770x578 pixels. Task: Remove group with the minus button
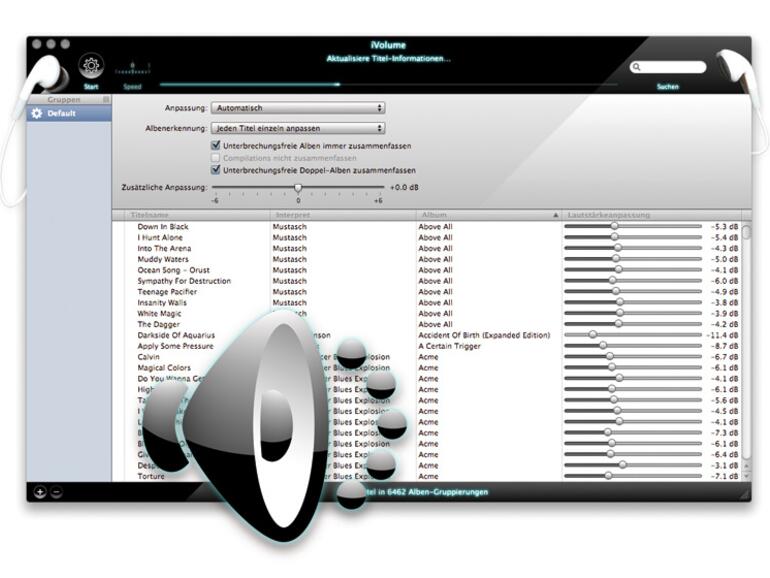pyautogui.click(x=56, y=492)
